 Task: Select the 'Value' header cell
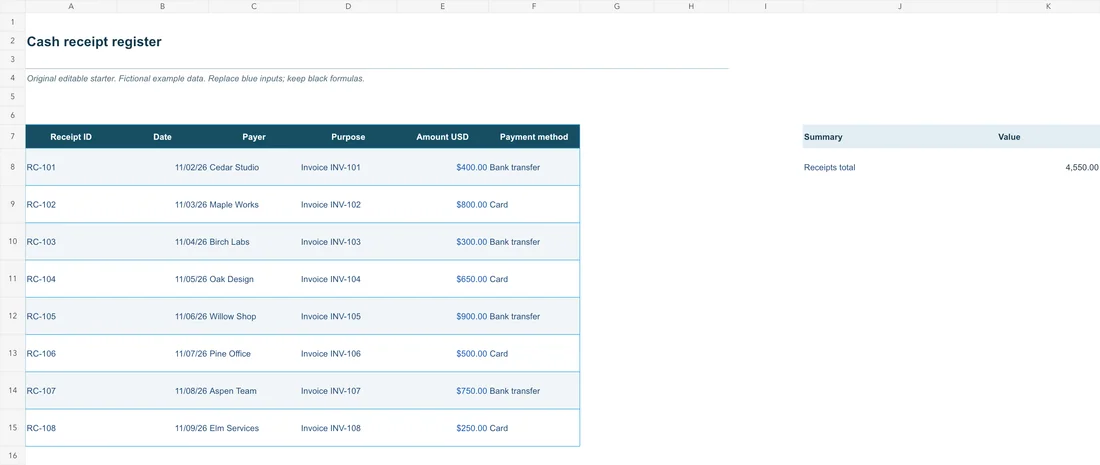pyautogui.click(x=1048, y=137)
